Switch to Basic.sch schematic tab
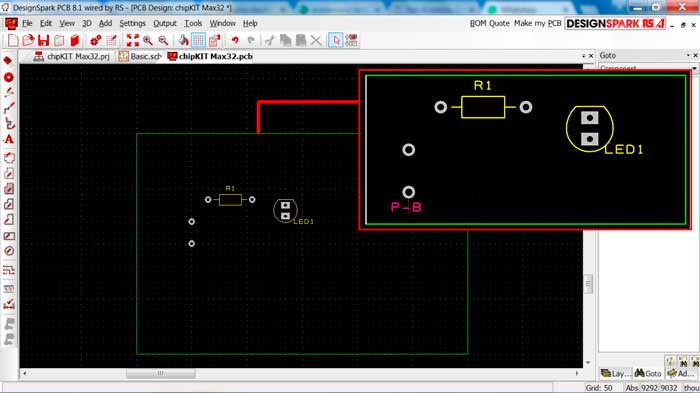The width and height of the screenshot is (700, 393). click(140, 57)
